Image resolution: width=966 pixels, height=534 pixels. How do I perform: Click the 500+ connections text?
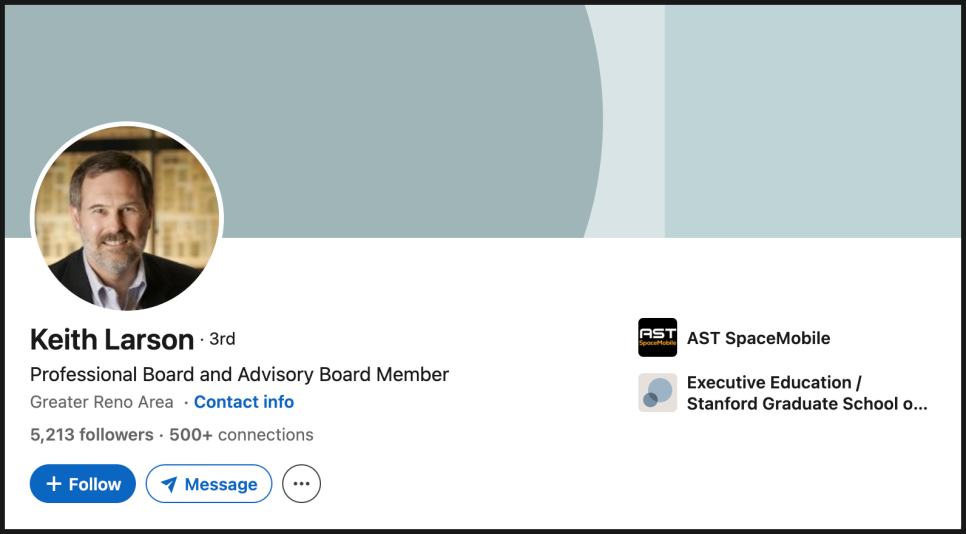241,435
